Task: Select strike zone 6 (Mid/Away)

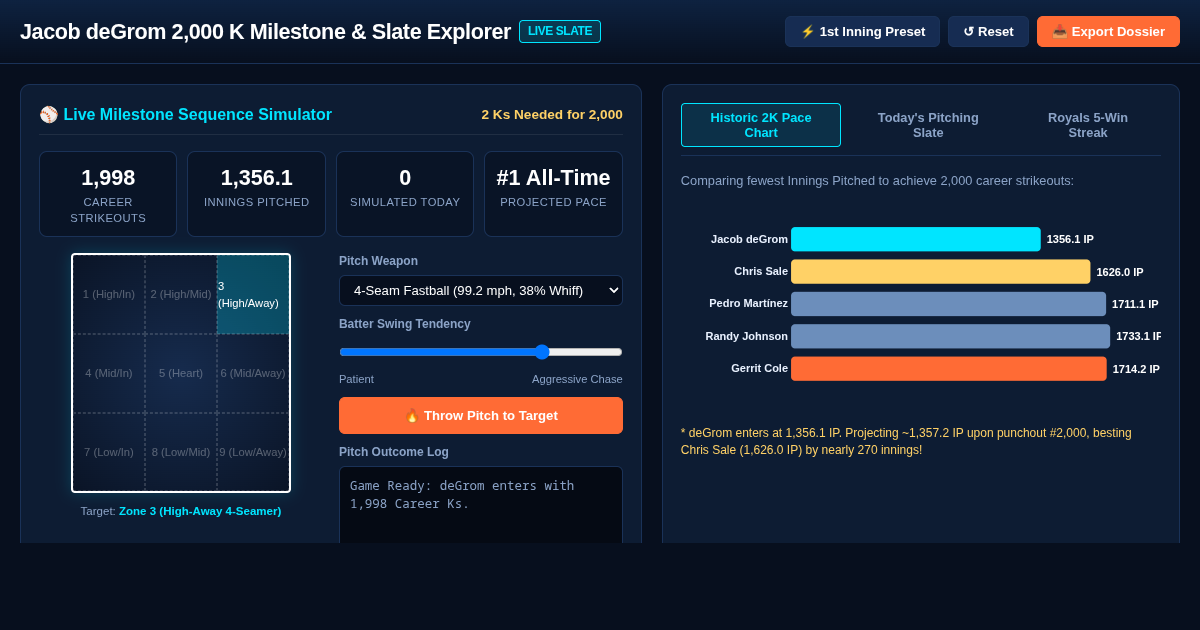Action: click(x=253, y=373)
